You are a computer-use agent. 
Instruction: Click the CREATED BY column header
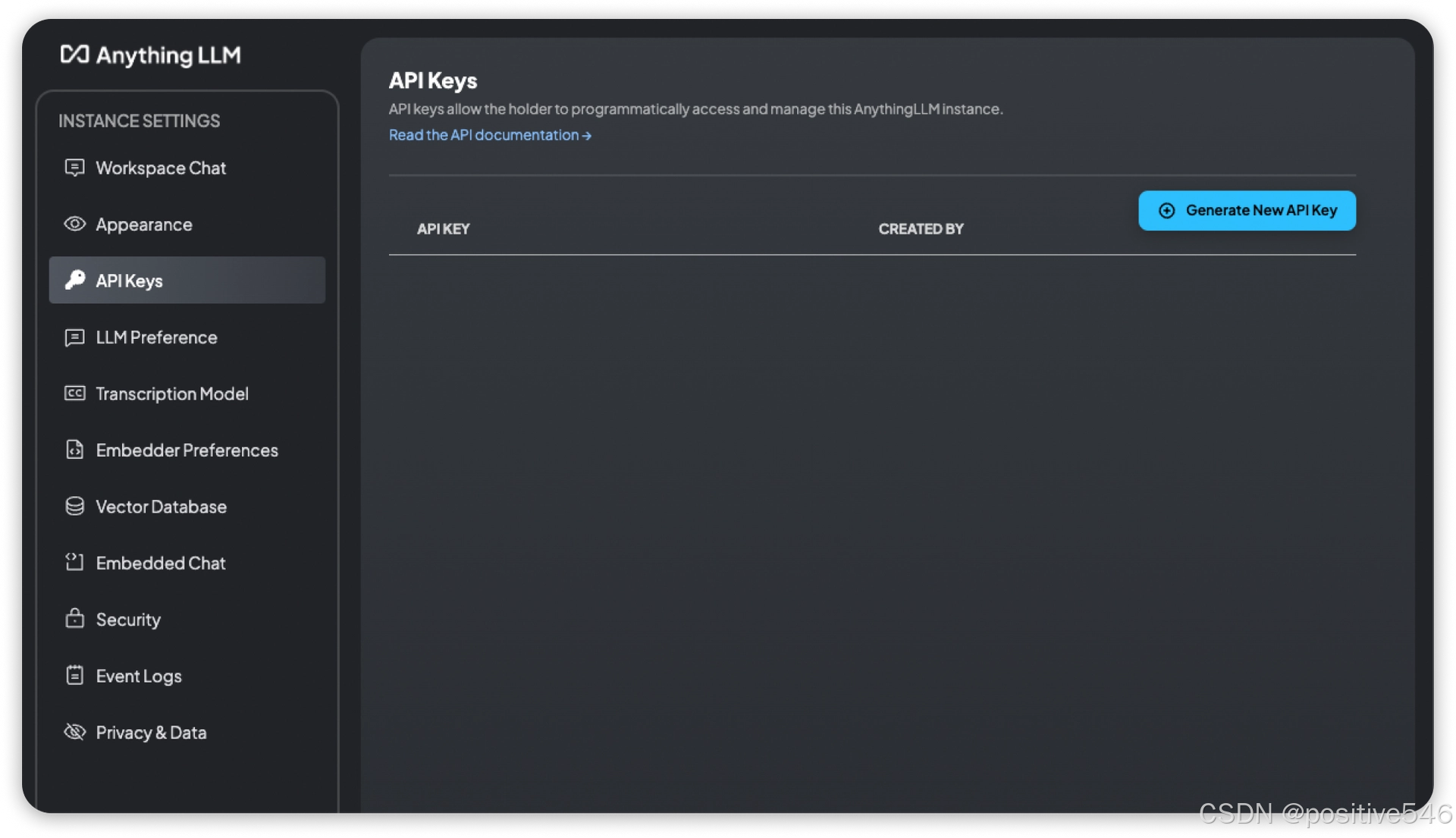tap(920, 229)
